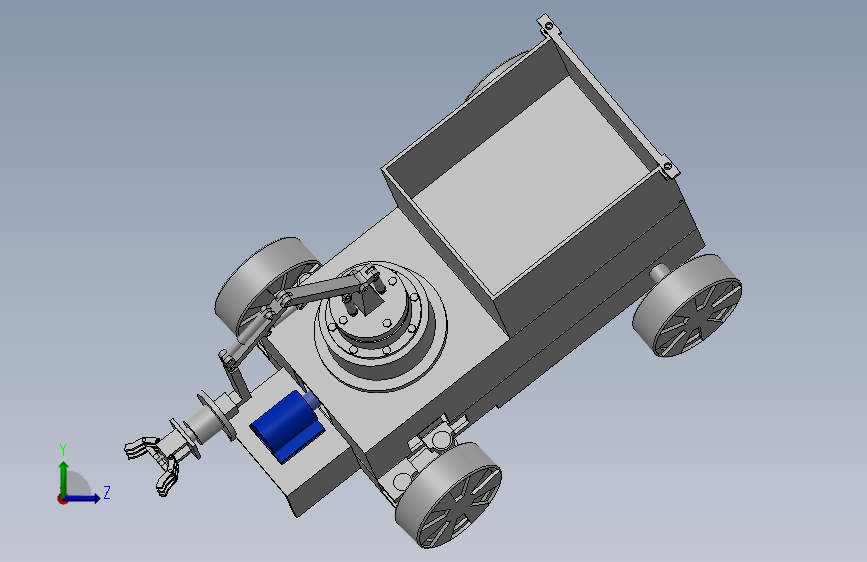Viewport: 867px width, 562px height.
Task: Select the front right spoked wheel
Action: pyautogui.click(x=449, y=496)
